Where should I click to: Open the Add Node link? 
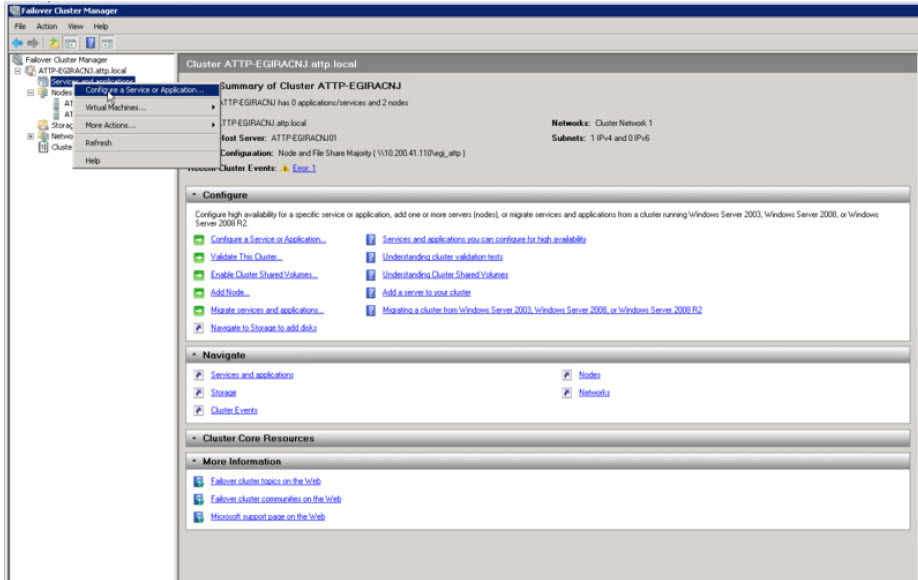point(230,293)
